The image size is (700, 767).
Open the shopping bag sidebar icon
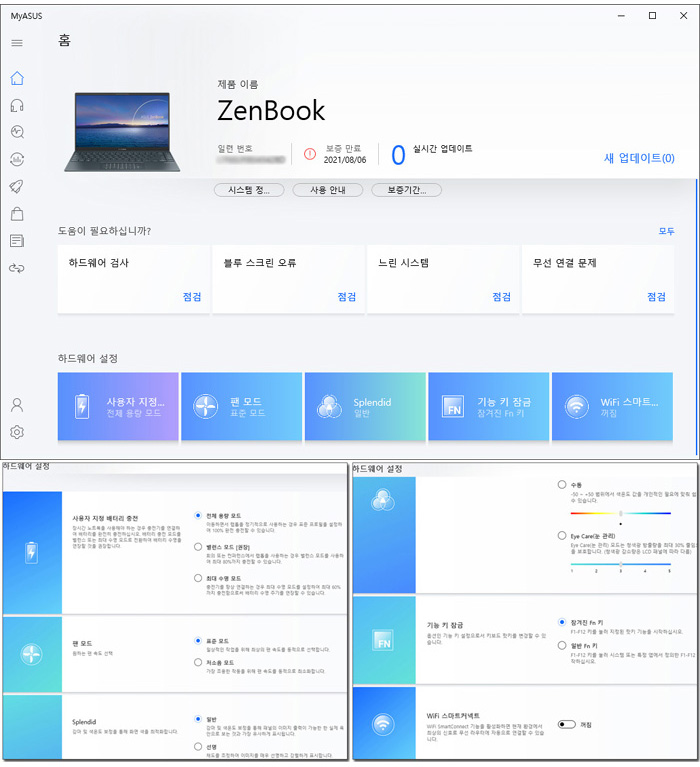pyautogui.click(x=17, y=214)
